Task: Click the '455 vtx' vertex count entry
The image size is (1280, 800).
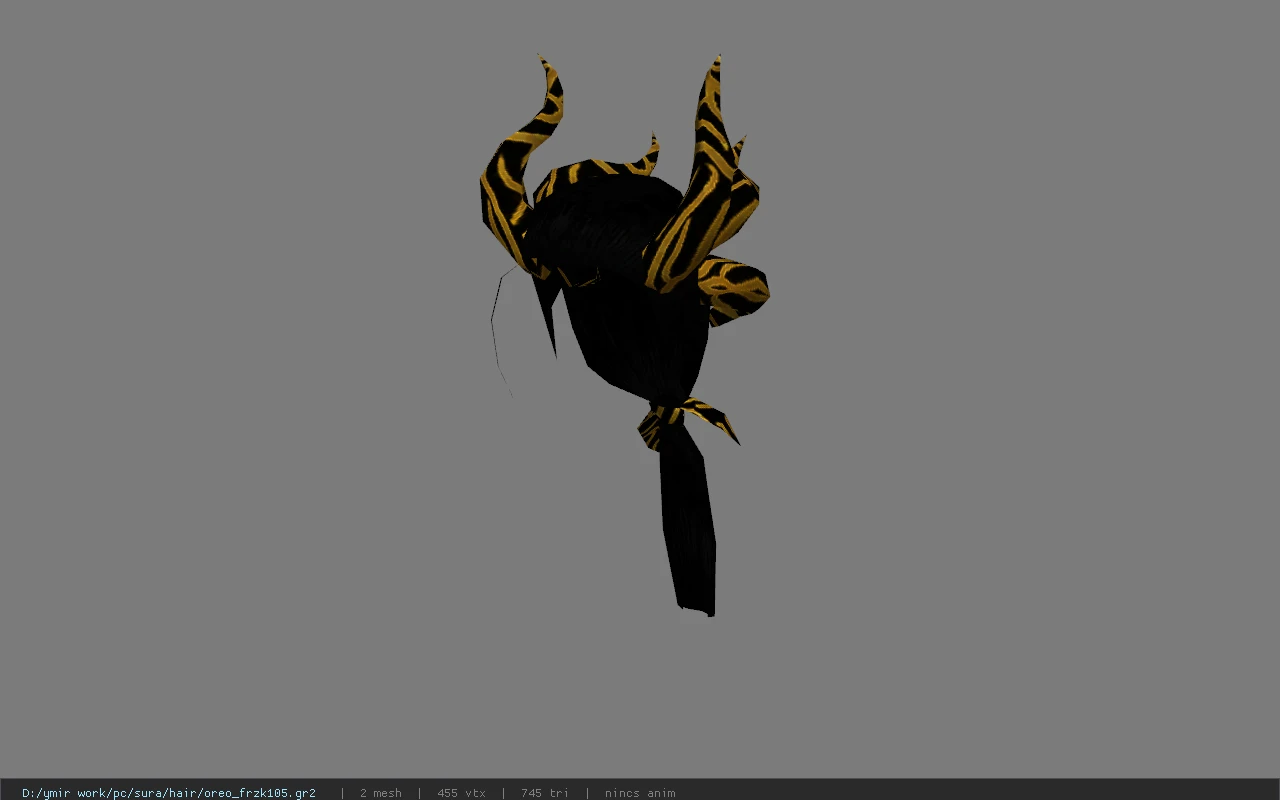Action: click(x=461, y=793)
